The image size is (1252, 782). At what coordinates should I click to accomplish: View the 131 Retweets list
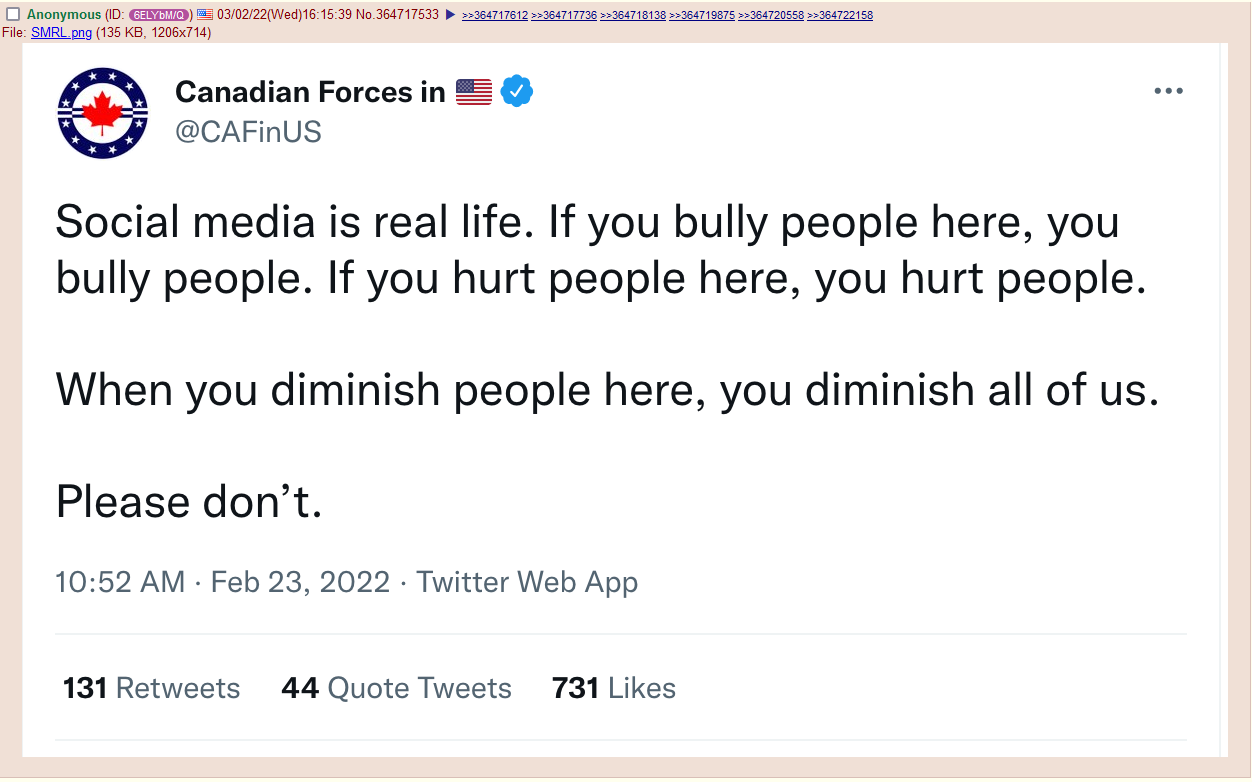tap(151, 688)
